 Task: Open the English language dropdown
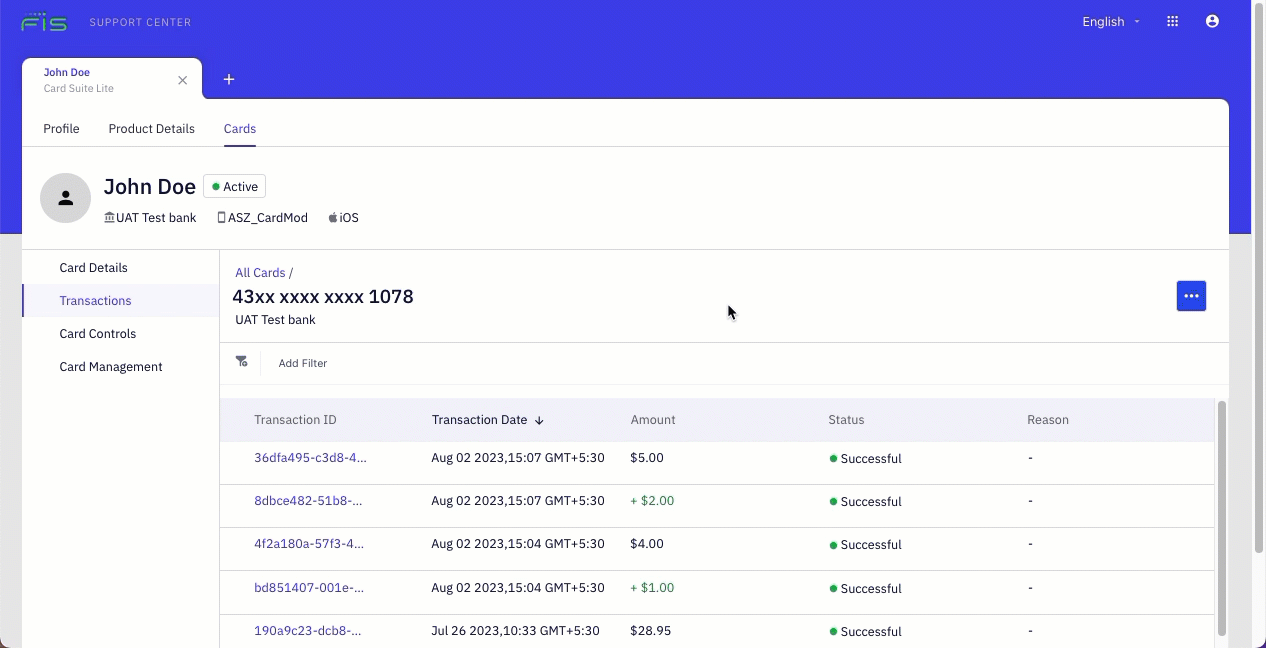1109,21
